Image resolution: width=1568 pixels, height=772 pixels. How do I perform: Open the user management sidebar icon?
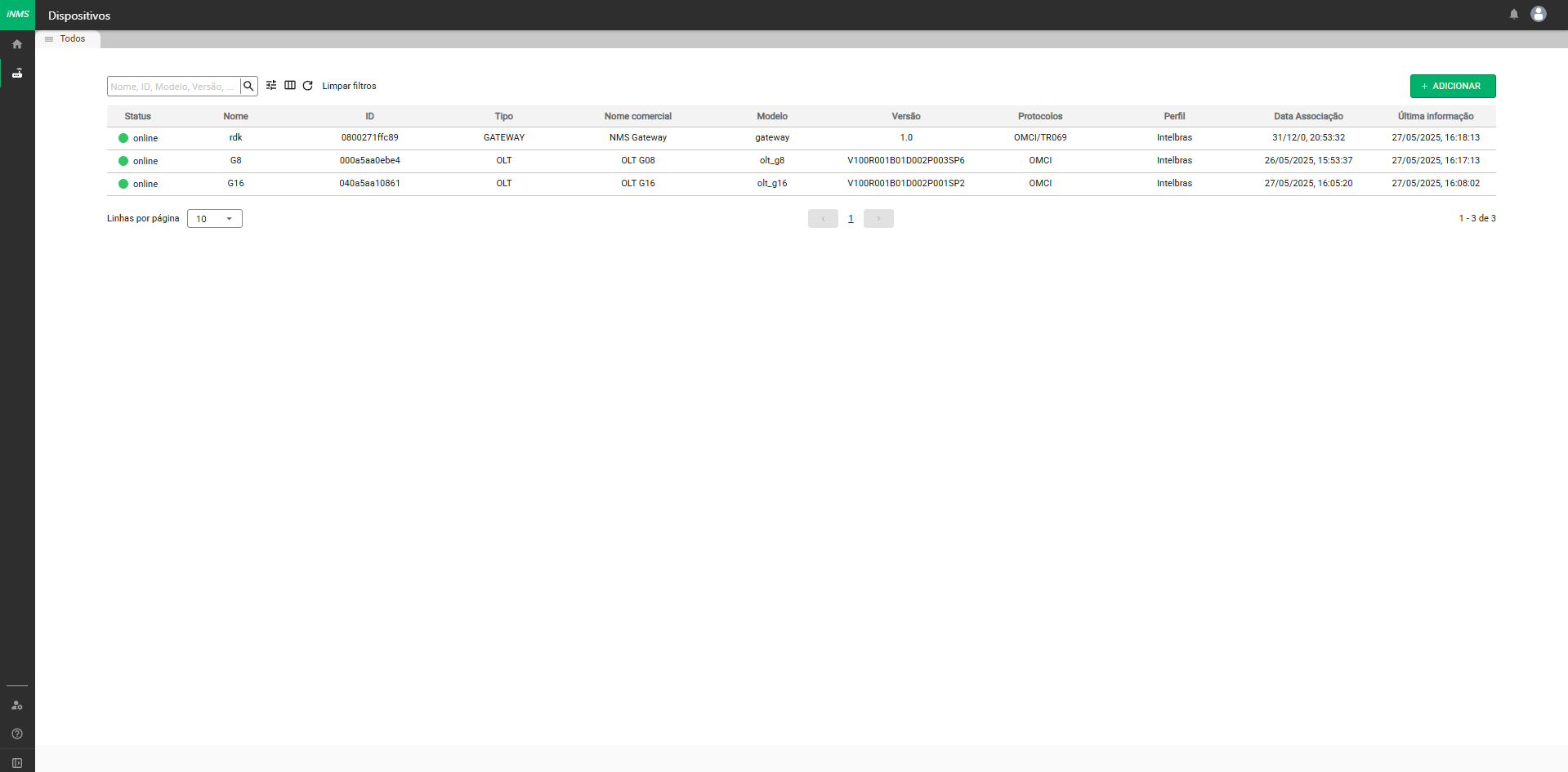17,705
